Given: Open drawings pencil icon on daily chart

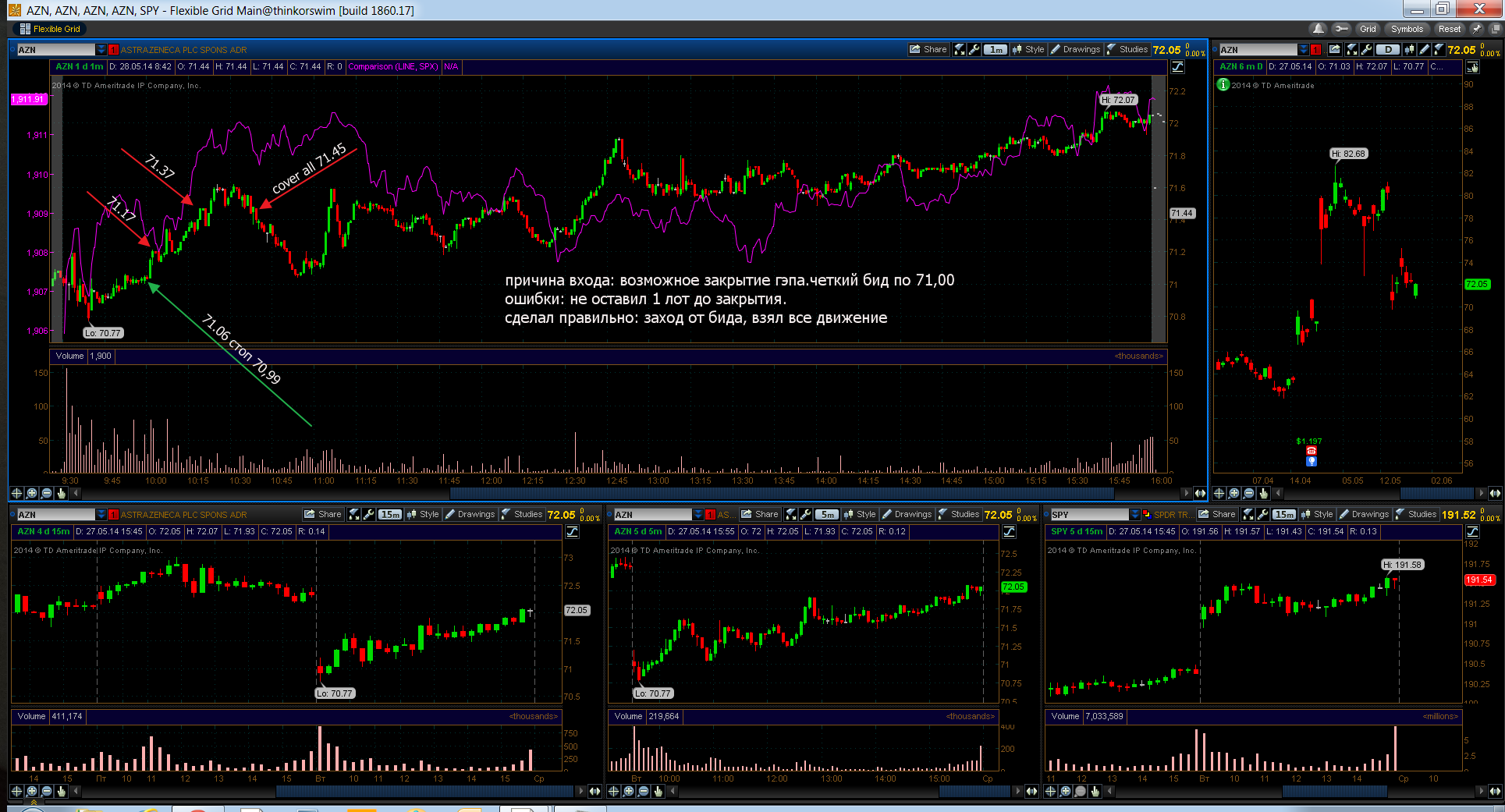Looking at the screenshot, I should tap(1424, 49).
